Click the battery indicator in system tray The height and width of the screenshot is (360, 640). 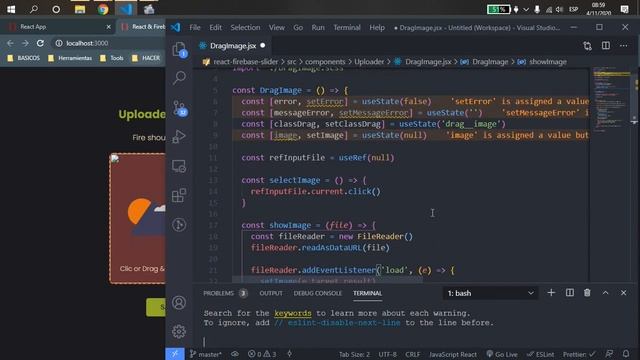498,9
